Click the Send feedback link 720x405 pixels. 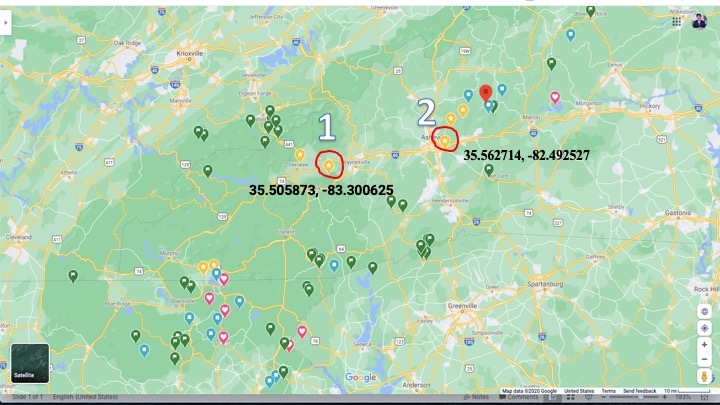[x=639, y=391]
